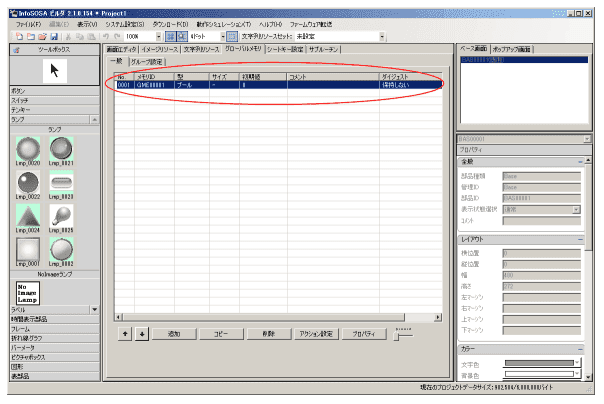Click the Open folder toolbar icon
The height and width of the screenshot is (404, 604).
tap(41, 34)
